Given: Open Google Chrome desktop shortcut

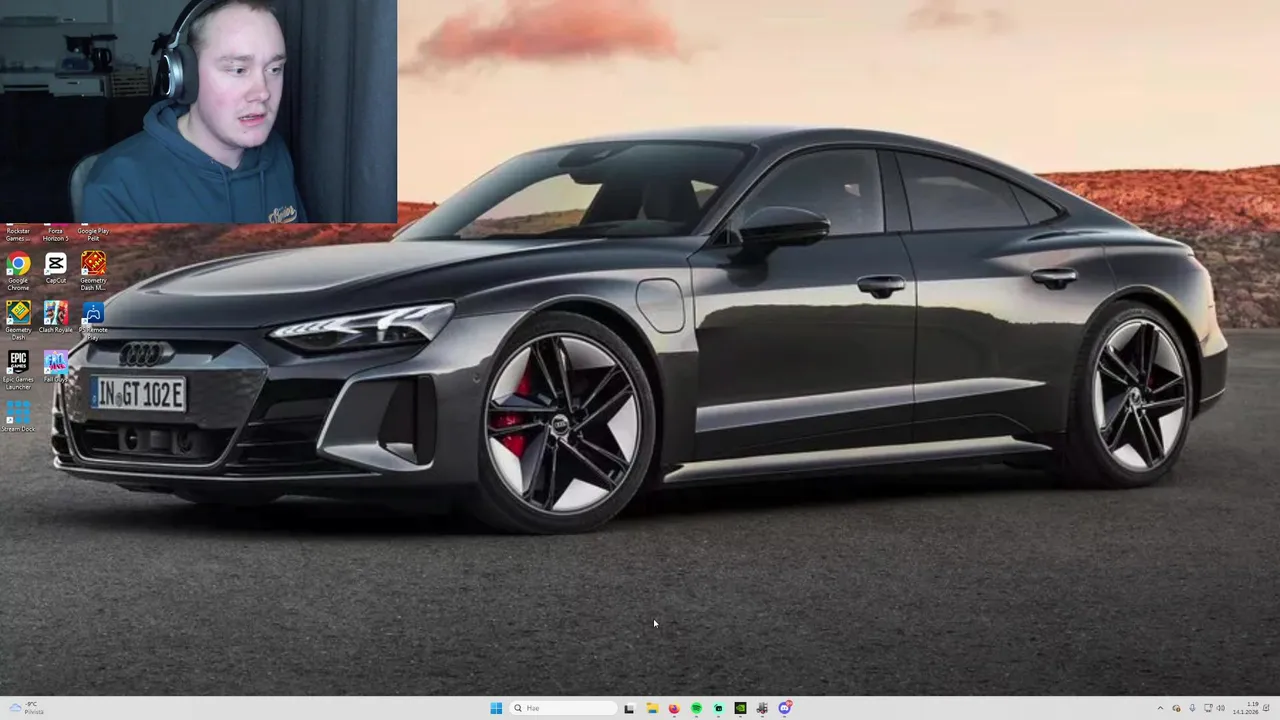Looking at the screenshot, I should [18, 270].
